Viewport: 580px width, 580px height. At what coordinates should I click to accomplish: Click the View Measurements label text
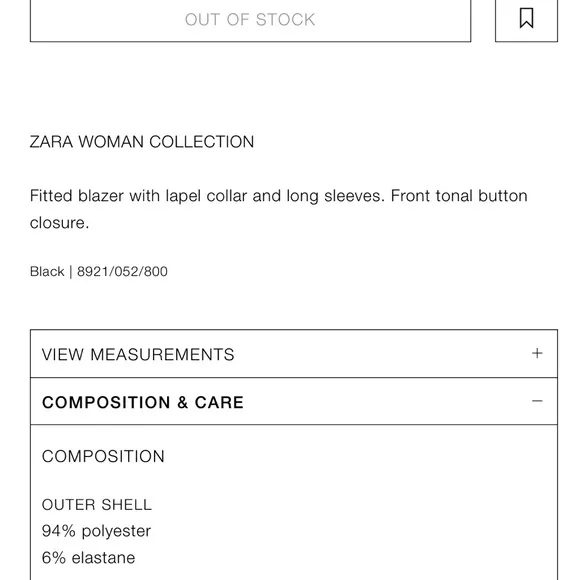click(138, 354)
